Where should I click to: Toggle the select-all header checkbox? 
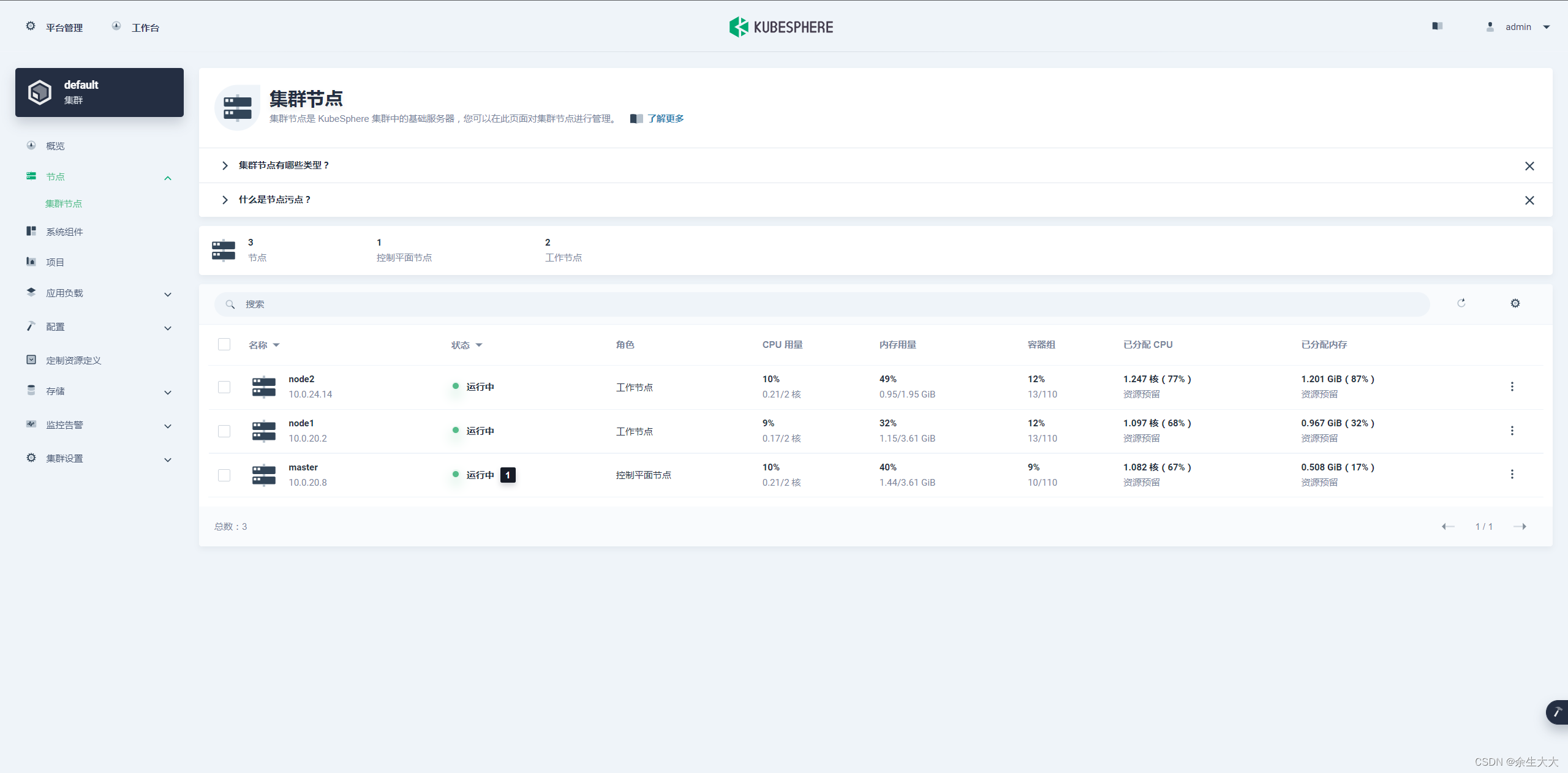pyautogui.click(x=224, y=344)
